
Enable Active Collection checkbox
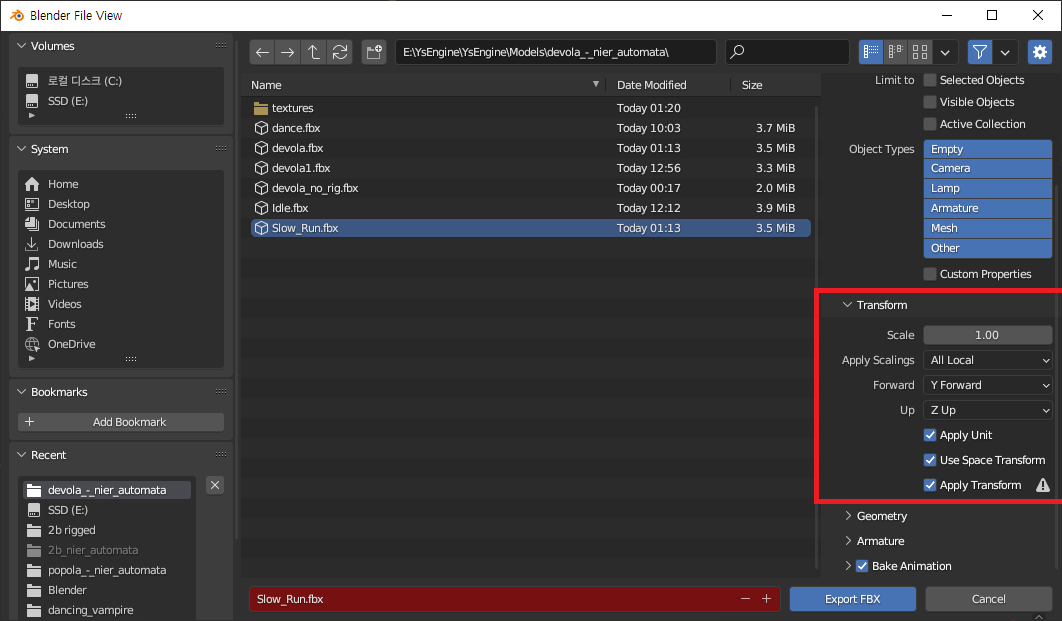click(x=930, y=124)
